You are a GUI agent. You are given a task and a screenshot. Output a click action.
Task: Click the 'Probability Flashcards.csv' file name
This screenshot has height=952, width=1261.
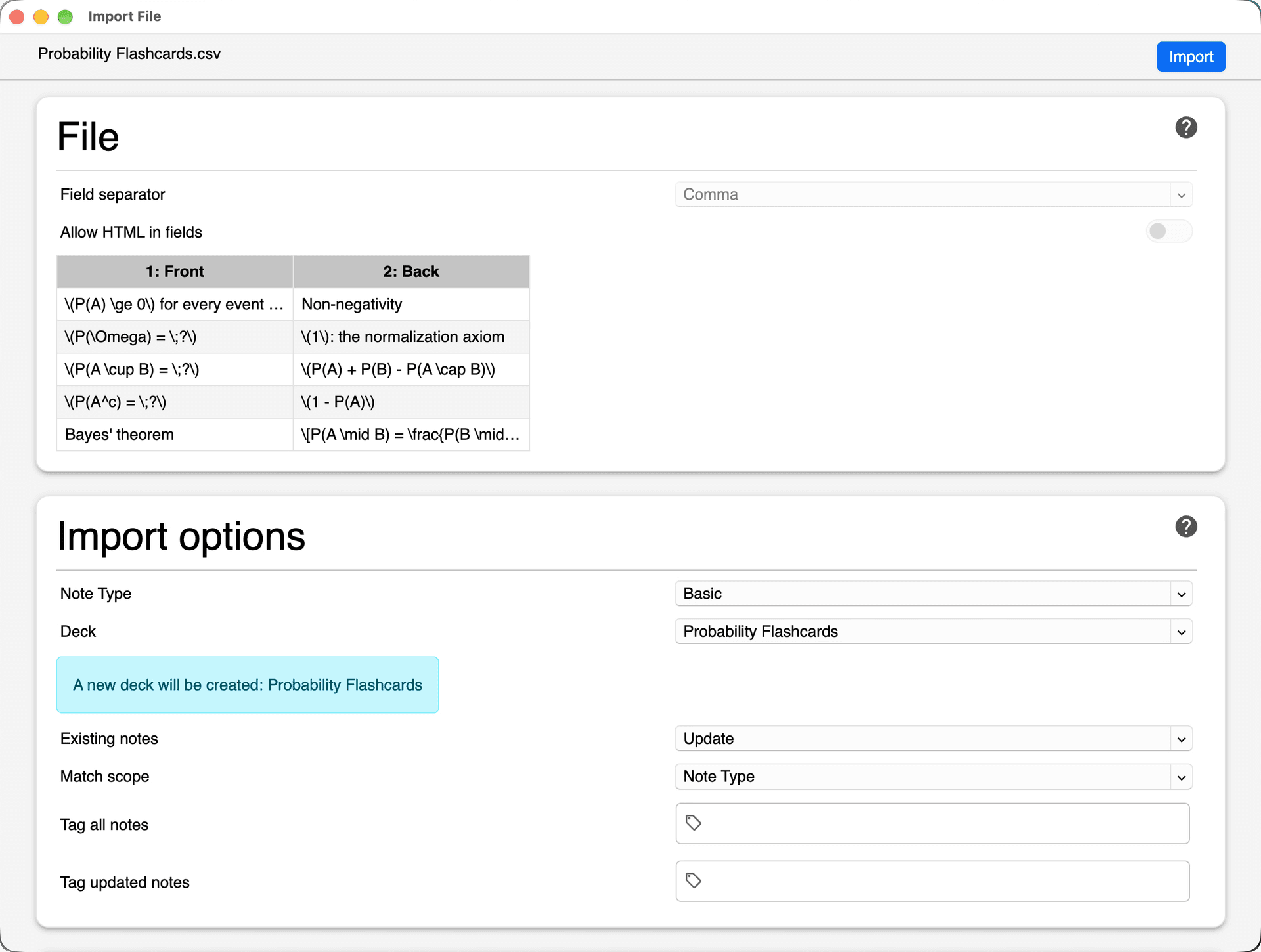point(129,54)
